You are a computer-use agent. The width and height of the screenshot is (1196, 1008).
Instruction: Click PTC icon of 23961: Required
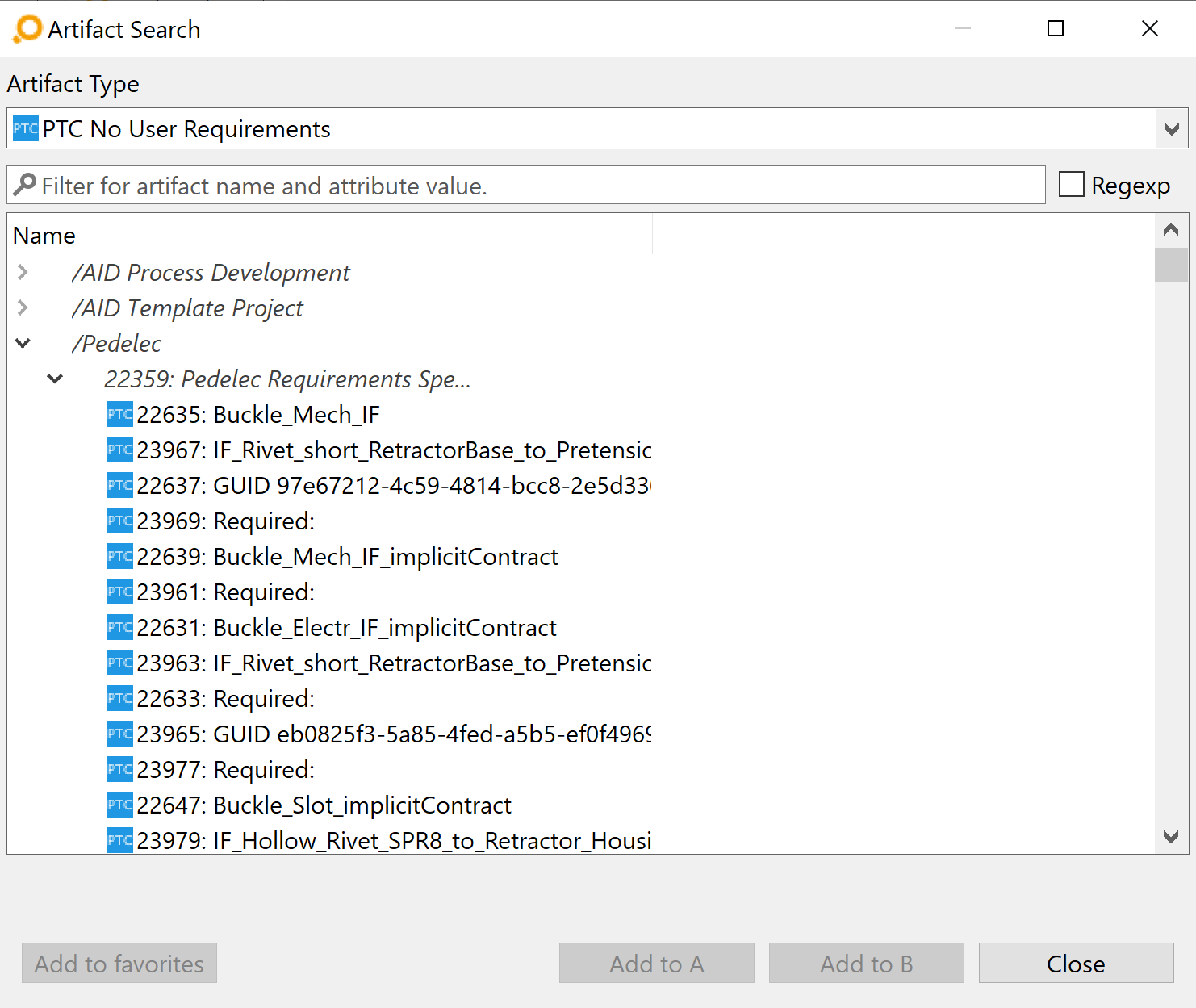click(120, 592)
